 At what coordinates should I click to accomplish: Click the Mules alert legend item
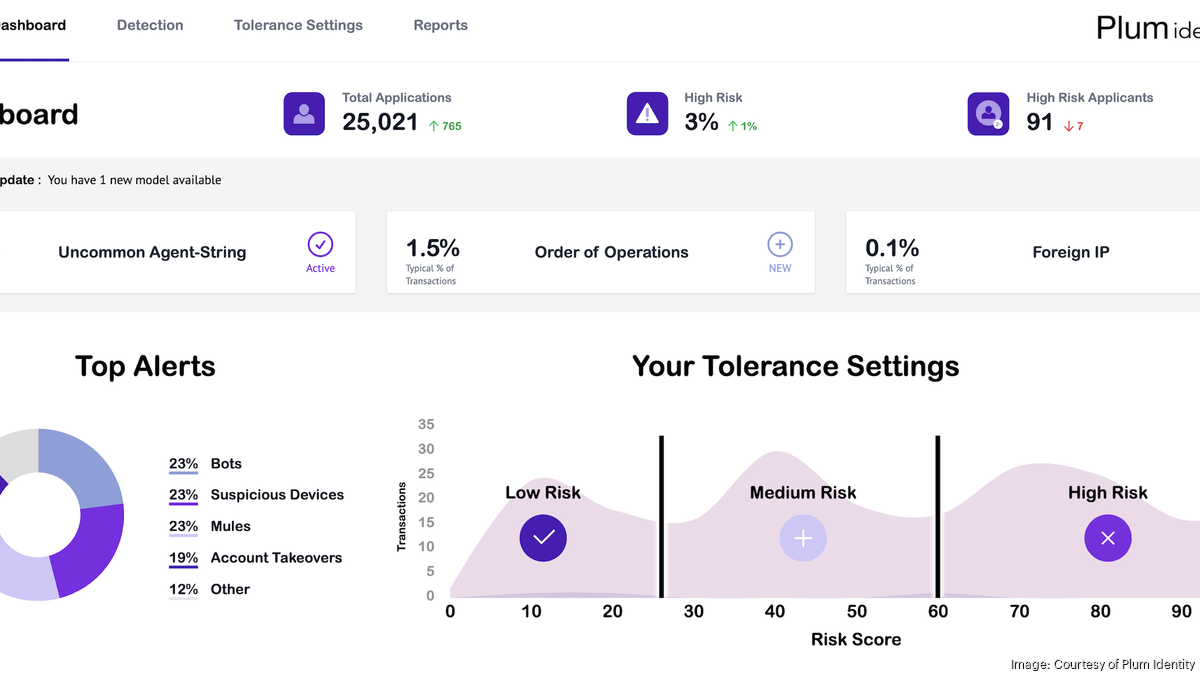230,527
